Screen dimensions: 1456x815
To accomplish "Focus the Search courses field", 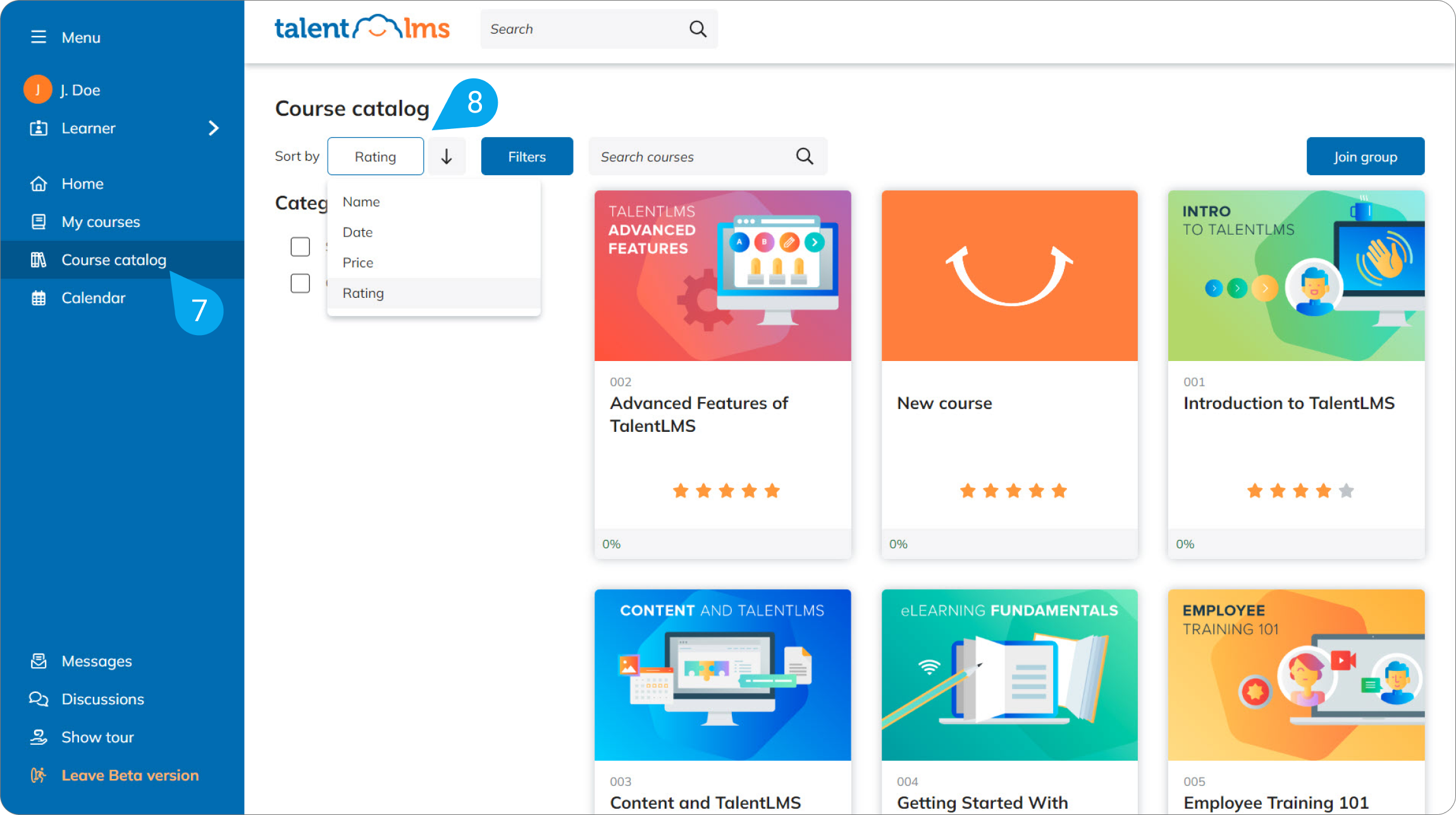I will coord(708,156).
